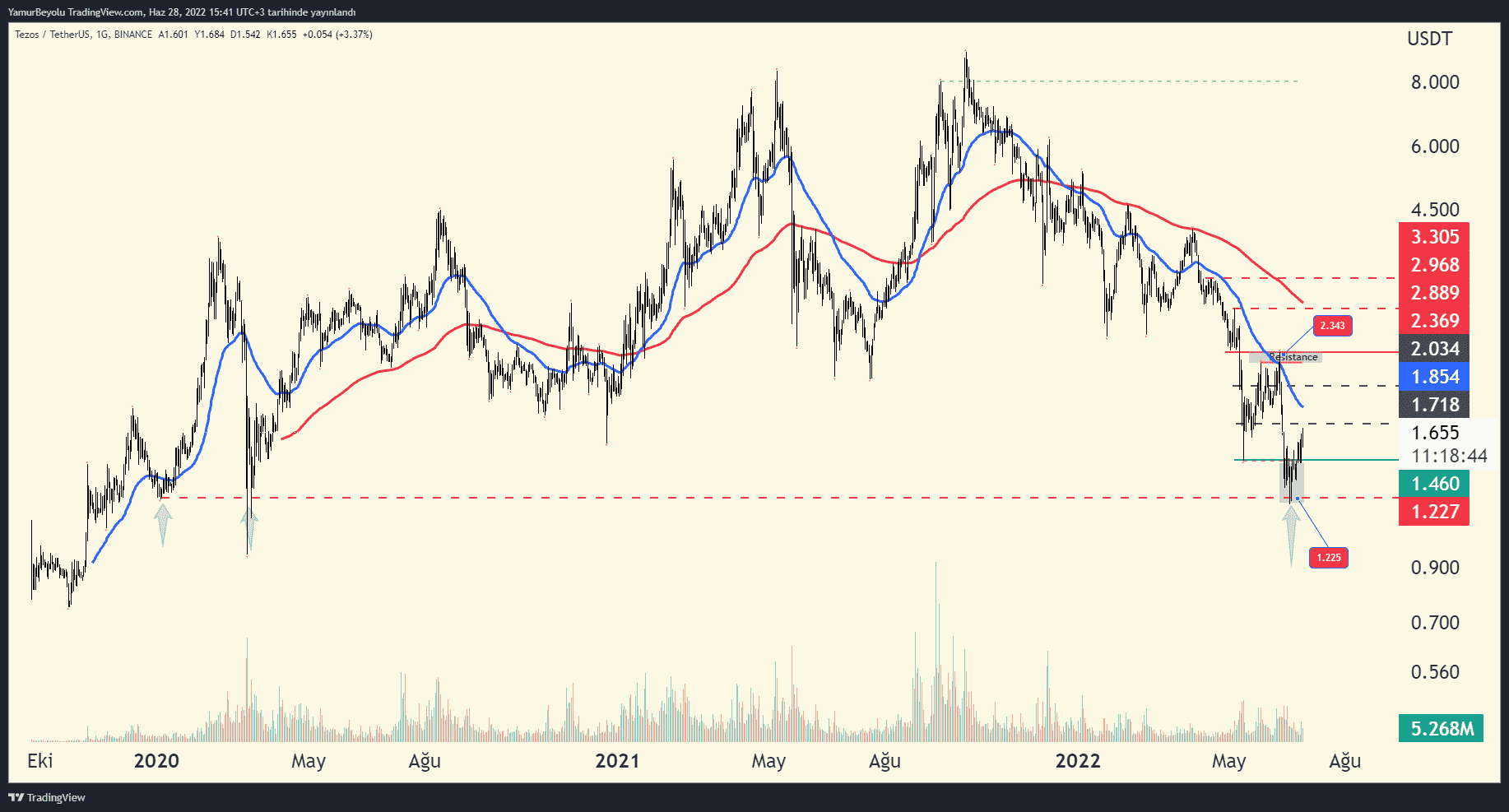Click the blue 1.854 moving average label
The height and width of the screenshot is (812, 1509).
1434,377
